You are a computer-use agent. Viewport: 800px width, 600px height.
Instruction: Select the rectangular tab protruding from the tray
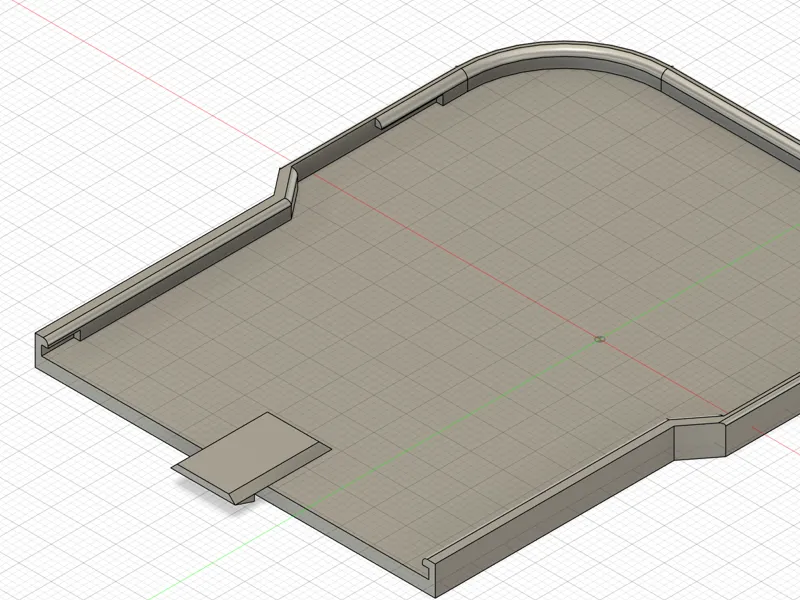tap(251, 458)
